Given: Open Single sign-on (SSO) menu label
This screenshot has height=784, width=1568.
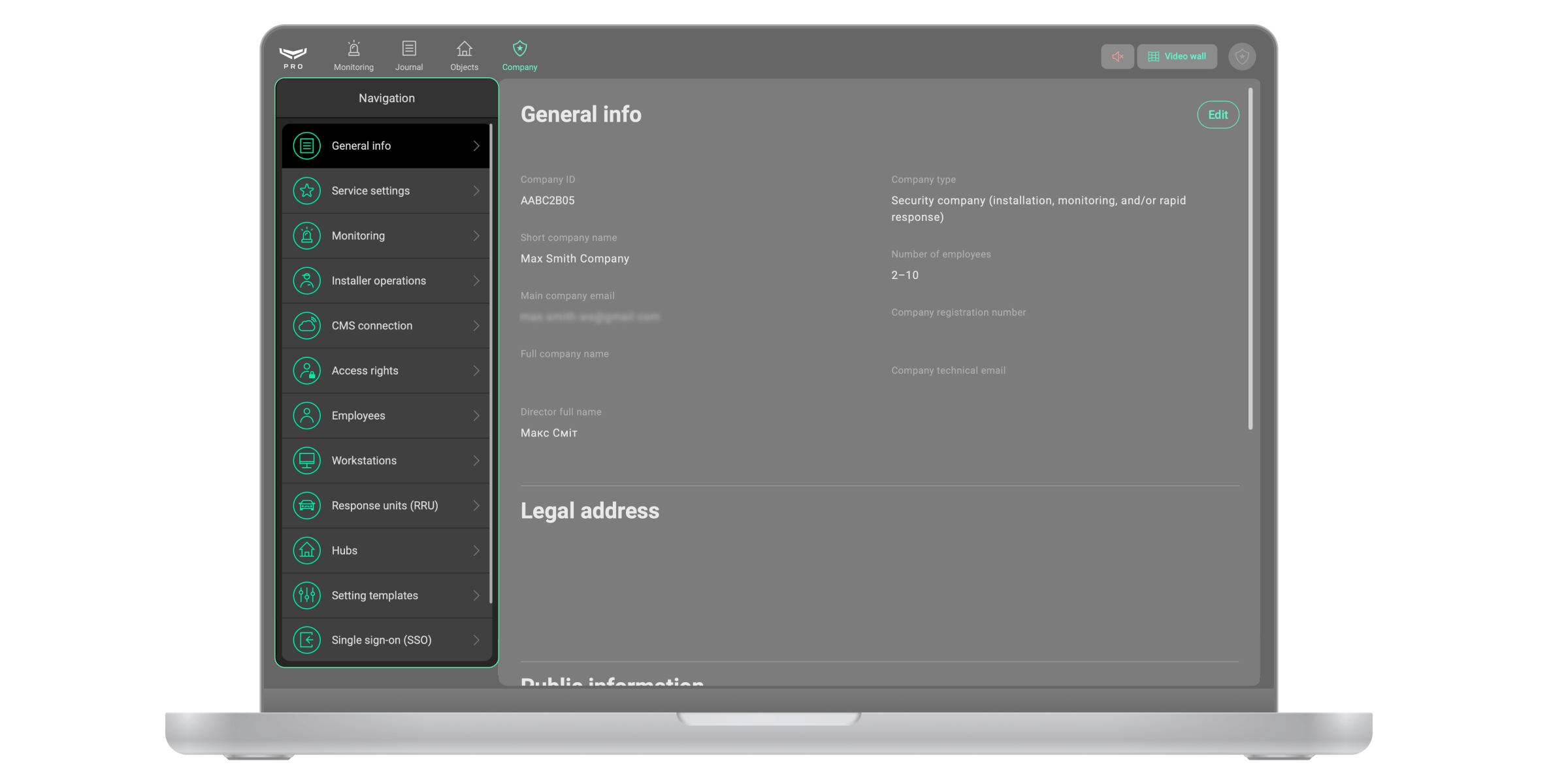Looking at the screenshot, I should click(382, 640).
